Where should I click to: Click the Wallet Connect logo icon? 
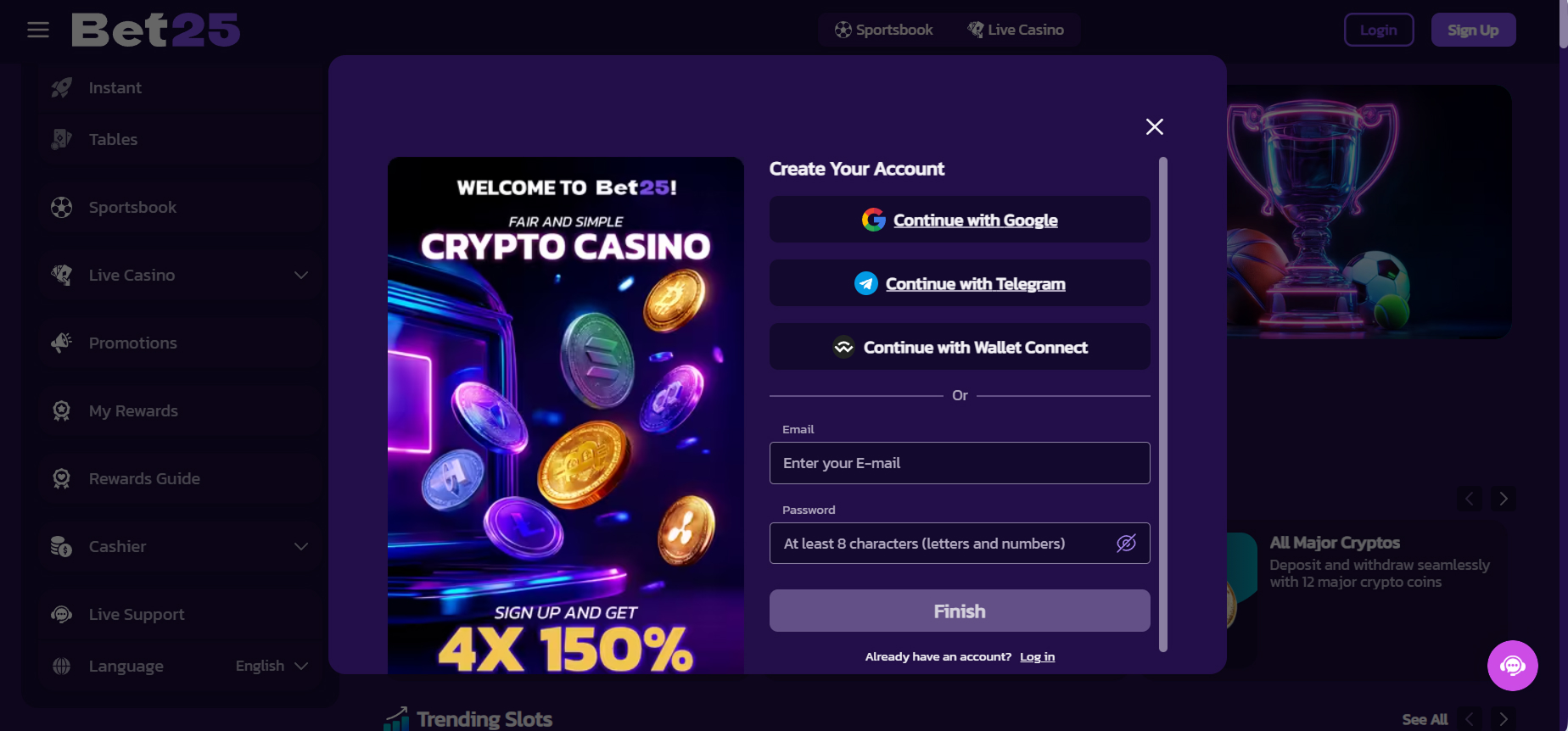(x=843, y=348)
